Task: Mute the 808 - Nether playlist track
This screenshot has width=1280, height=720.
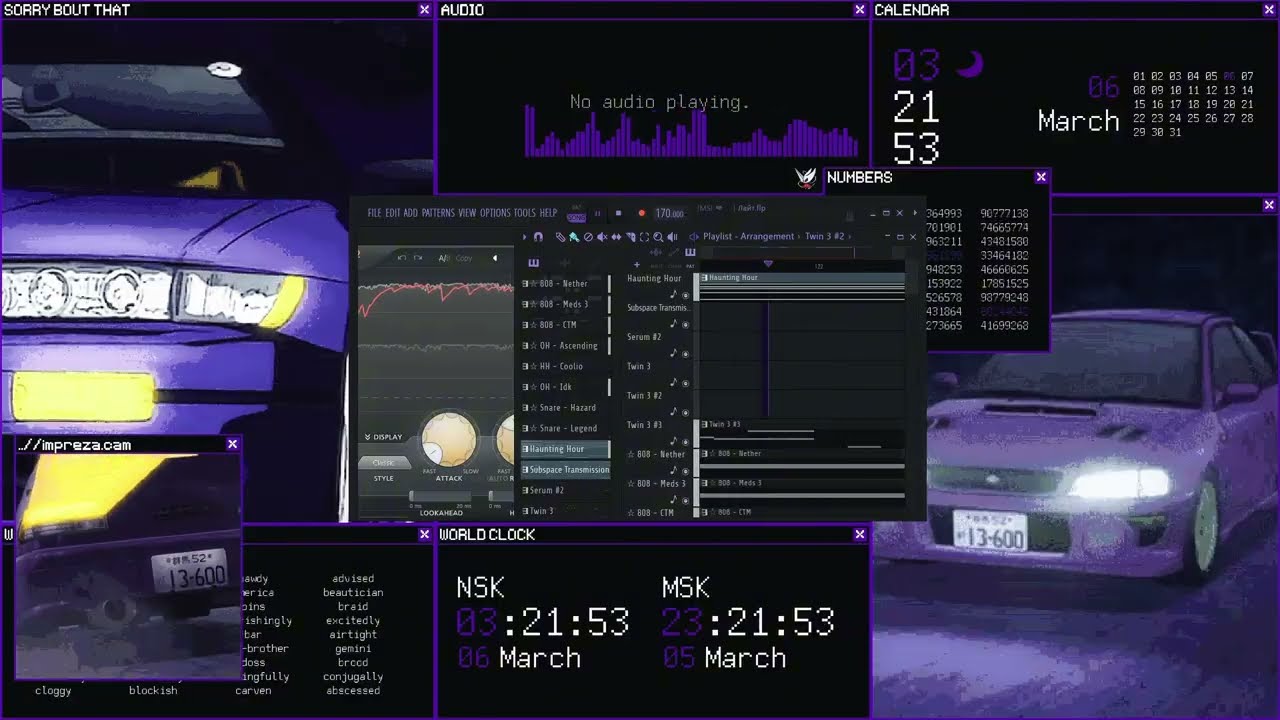Action: click(685, 470)
